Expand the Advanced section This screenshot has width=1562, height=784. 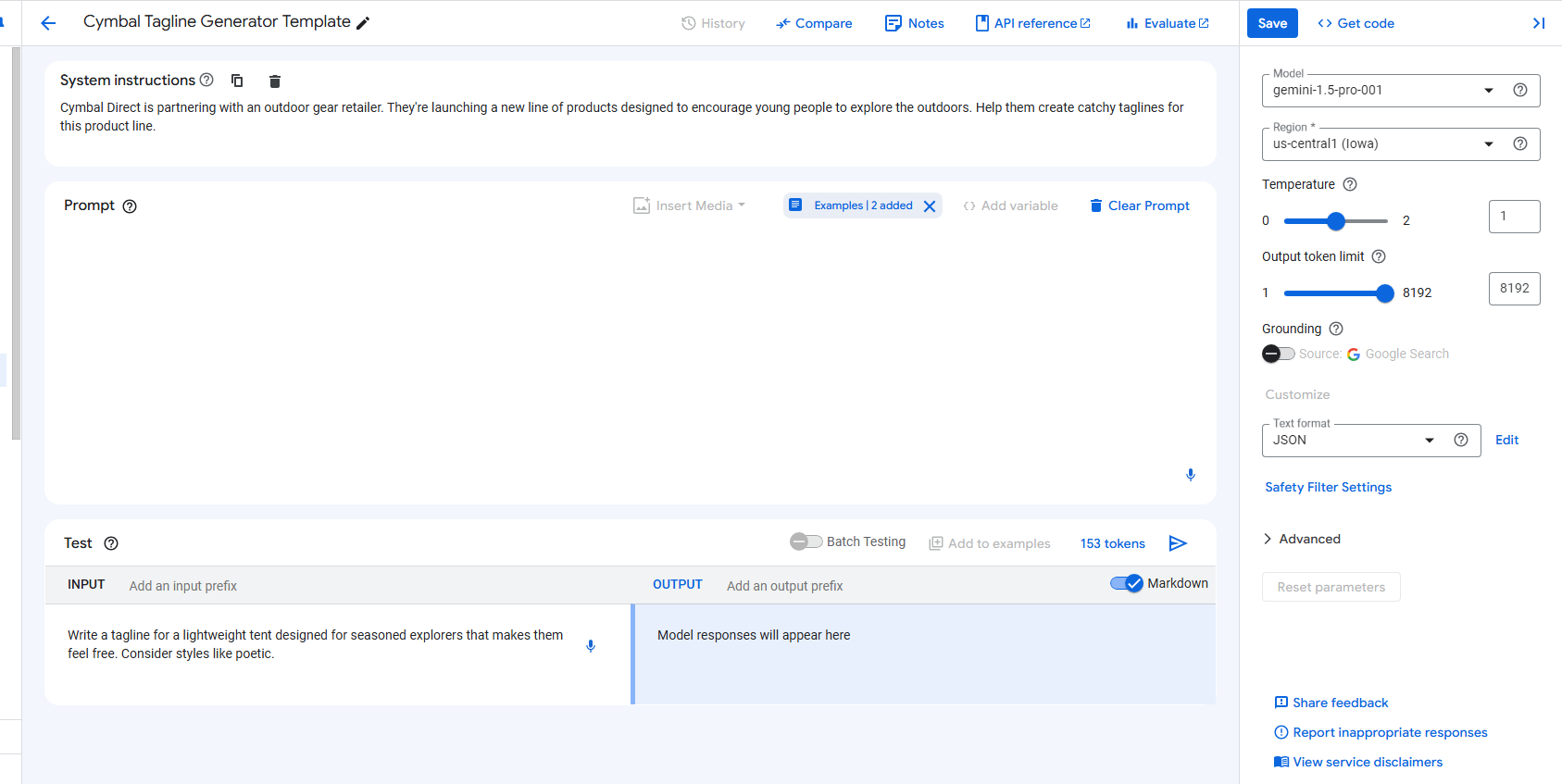coord(1302,539)
